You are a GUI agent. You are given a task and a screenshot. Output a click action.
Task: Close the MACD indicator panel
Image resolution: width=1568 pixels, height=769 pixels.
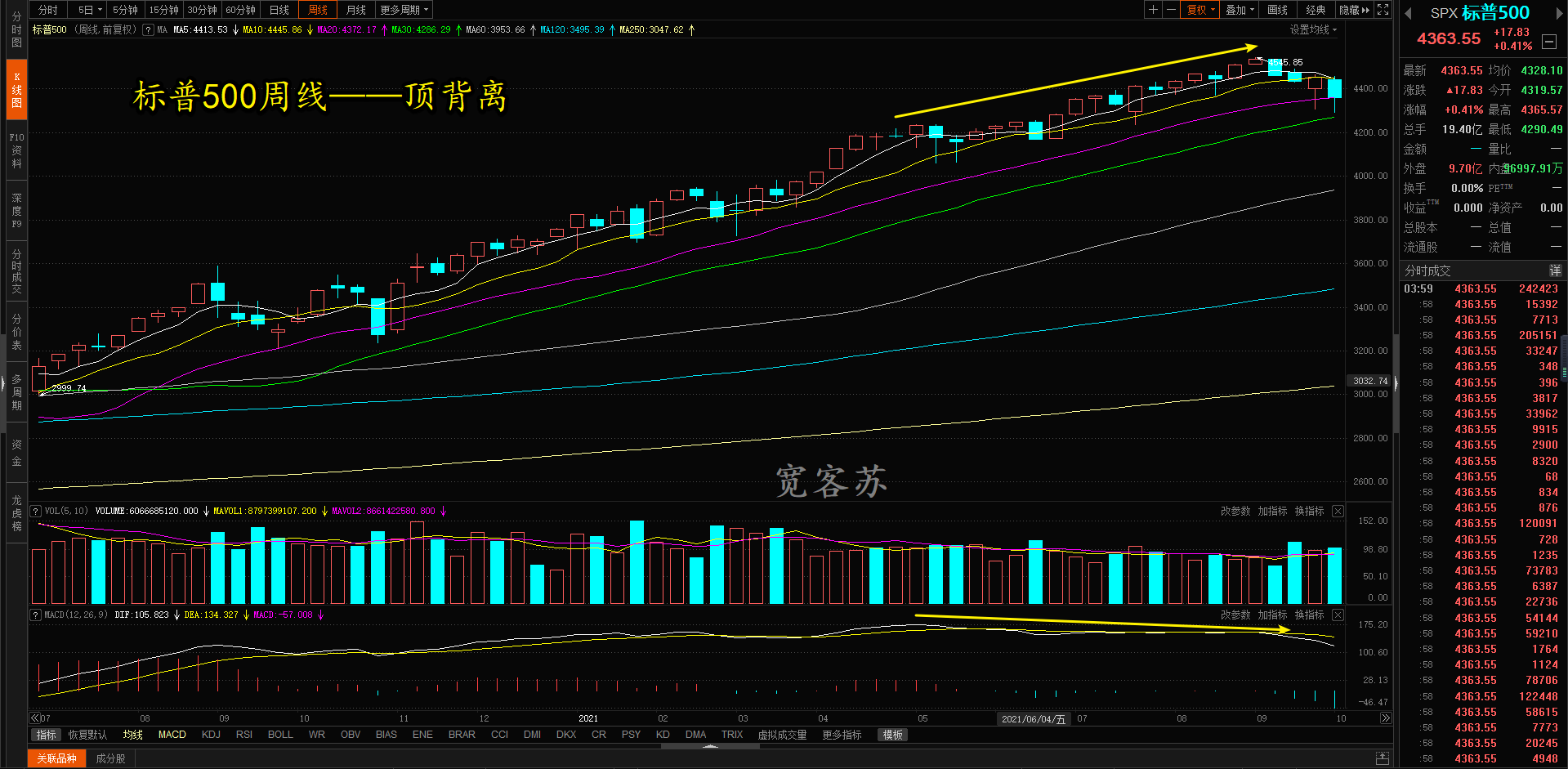click(1338, 615)
